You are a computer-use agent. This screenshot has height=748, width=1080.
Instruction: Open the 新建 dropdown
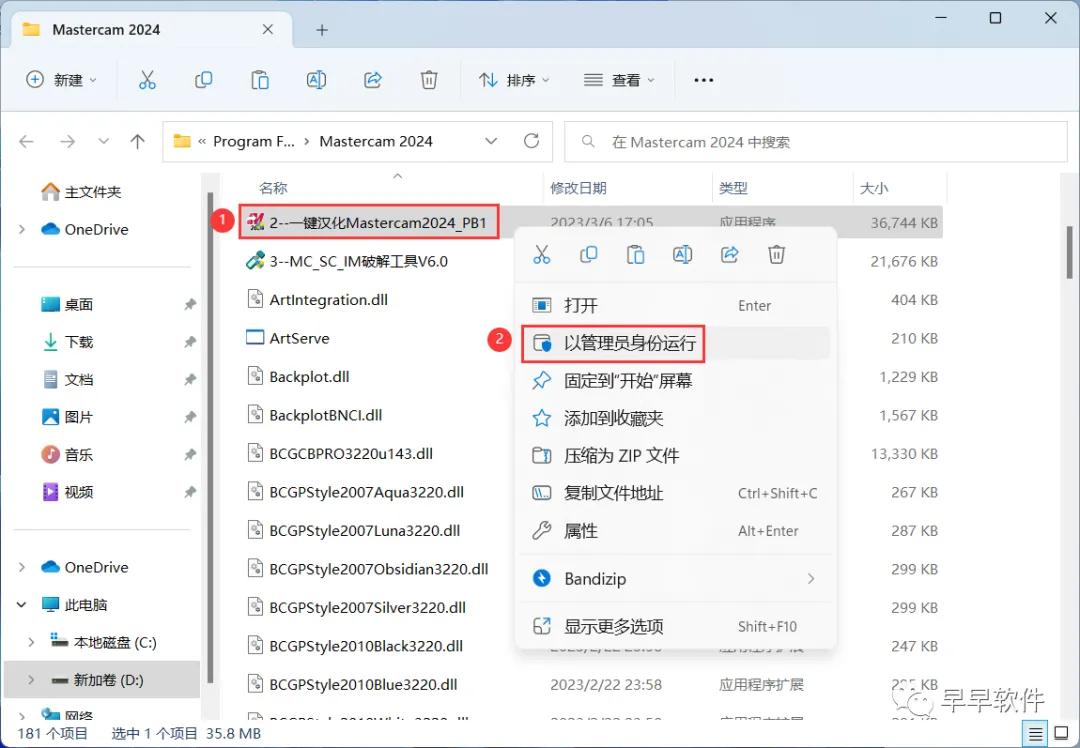[61, 80]
